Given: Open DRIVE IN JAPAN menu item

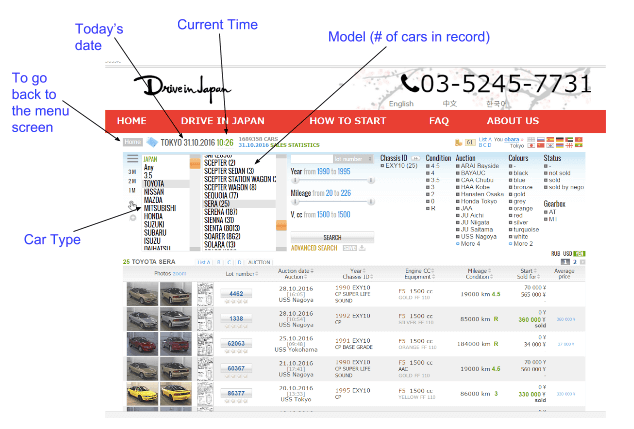Looking at the screenshot, I should point(222,120).
